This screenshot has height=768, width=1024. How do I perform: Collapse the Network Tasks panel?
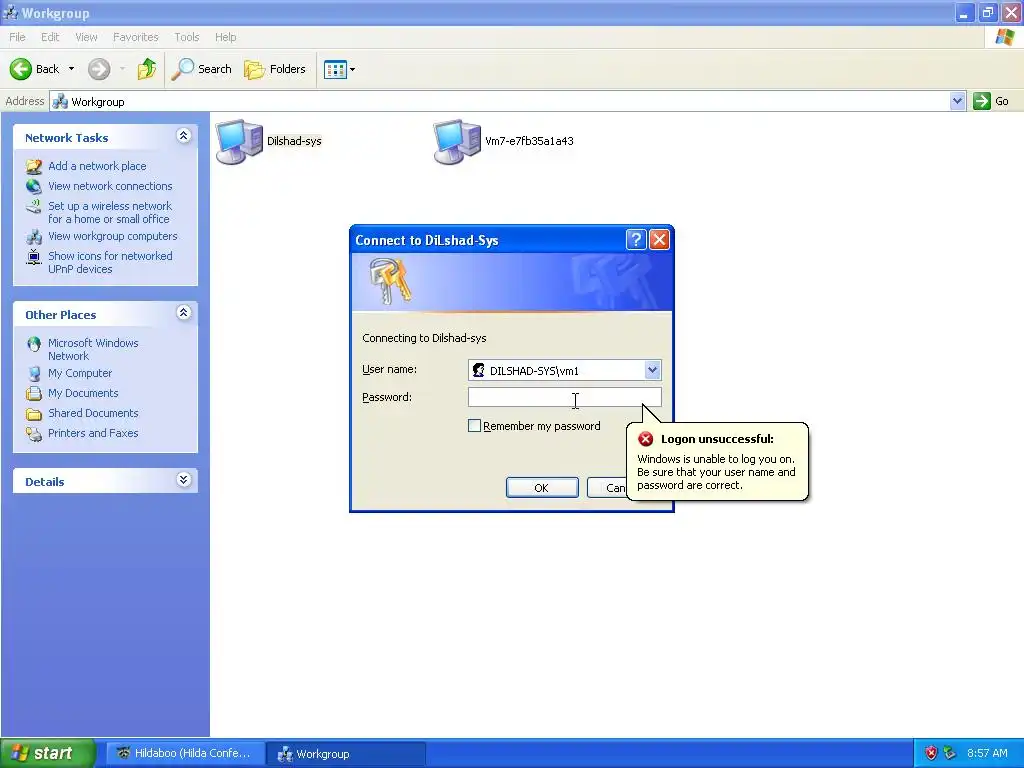184,136
